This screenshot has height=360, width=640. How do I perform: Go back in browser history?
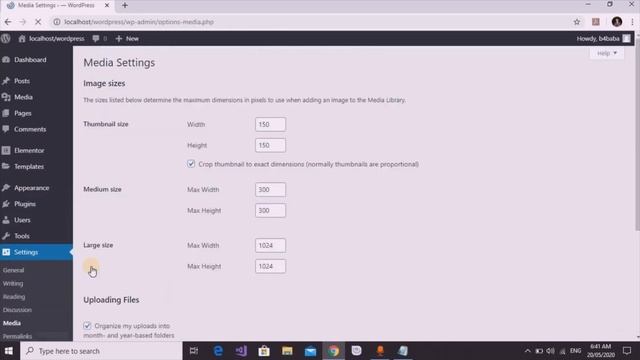[8, 22]
